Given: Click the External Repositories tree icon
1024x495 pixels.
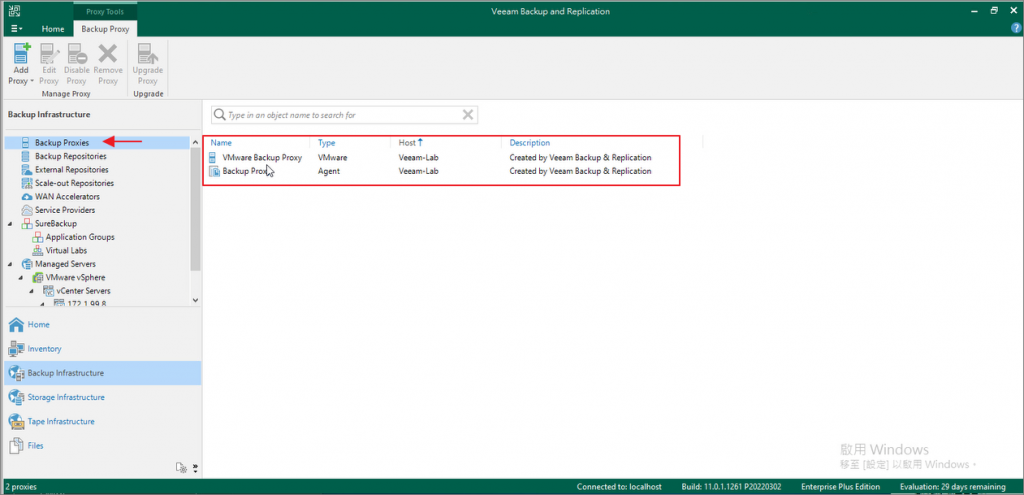Looking at the screenshot, I should (26, 170).
